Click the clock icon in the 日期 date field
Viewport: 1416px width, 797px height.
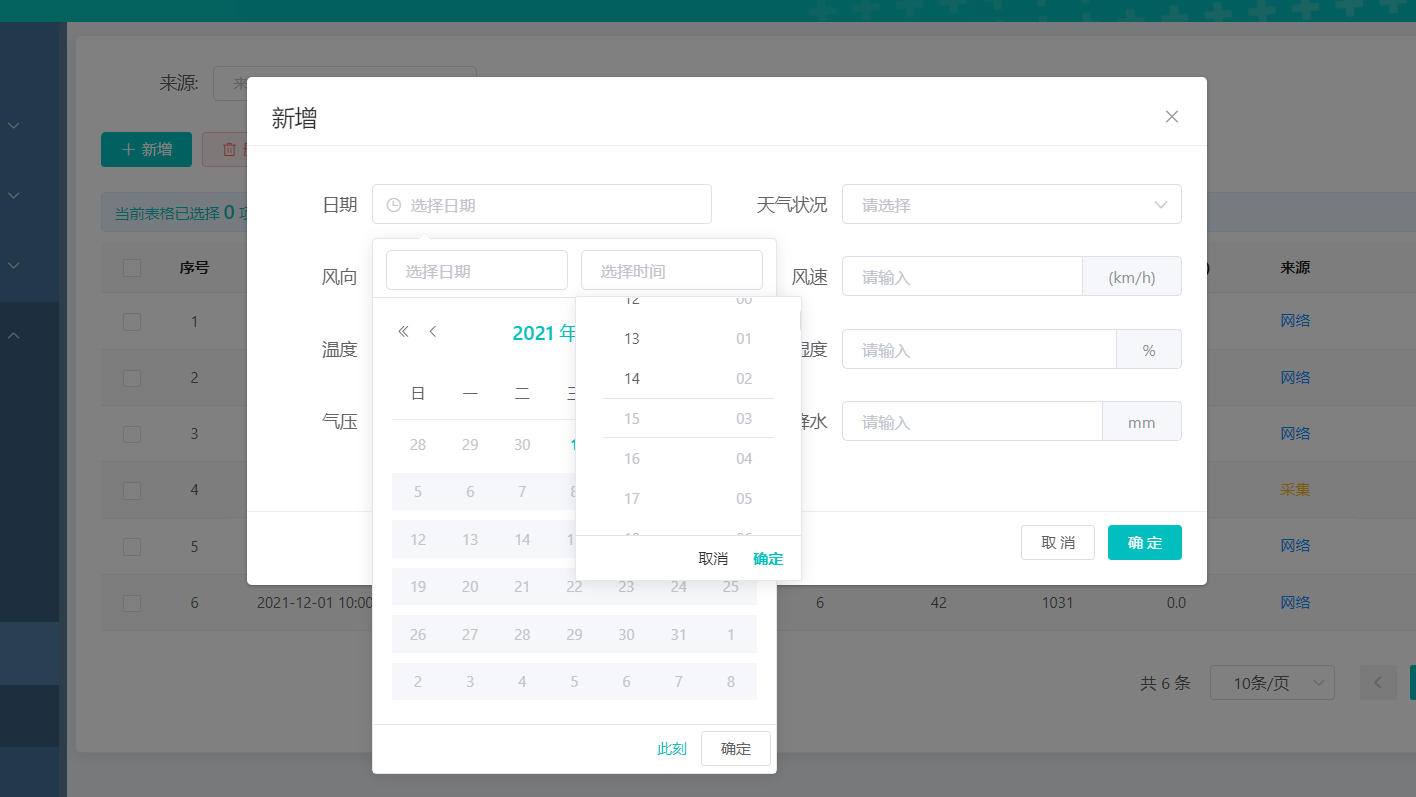(x=392, y=204)
